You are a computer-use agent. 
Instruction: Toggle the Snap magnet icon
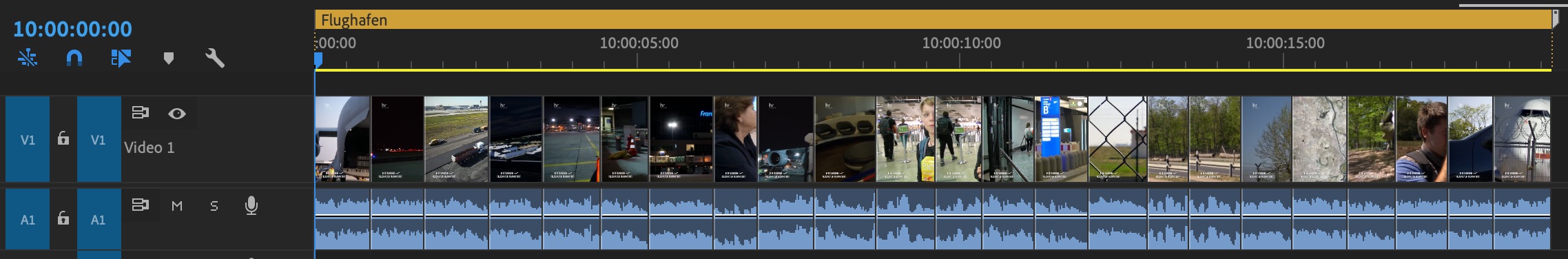point(74,58)
